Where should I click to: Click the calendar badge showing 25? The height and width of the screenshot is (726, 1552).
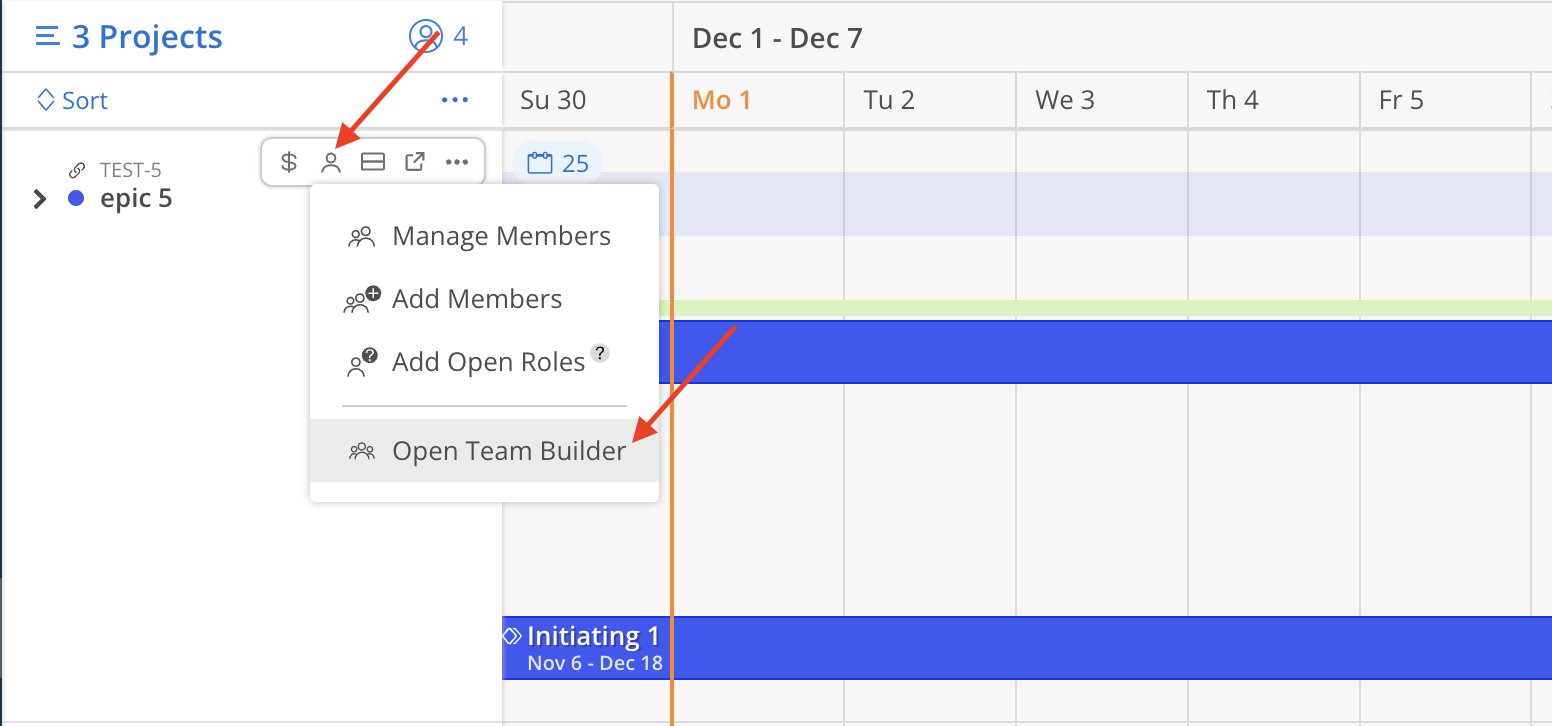(x=558, y=163)
